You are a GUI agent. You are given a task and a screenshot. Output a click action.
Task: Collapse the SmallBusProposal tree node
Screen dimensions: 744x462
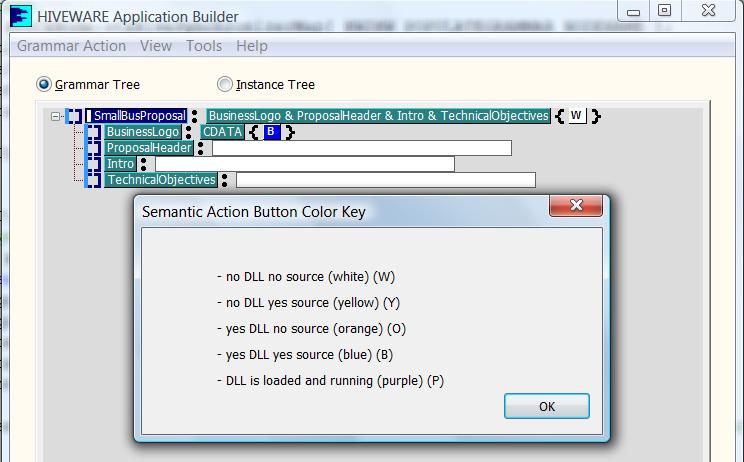click(x=56, y=116)
